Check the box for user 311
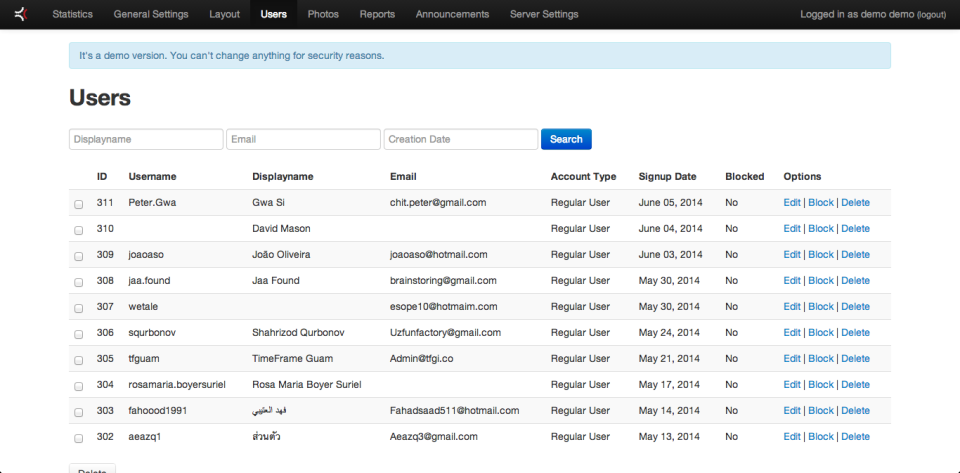Image resolution: width=960 pixels, height=473 pixels. point(79,204)
